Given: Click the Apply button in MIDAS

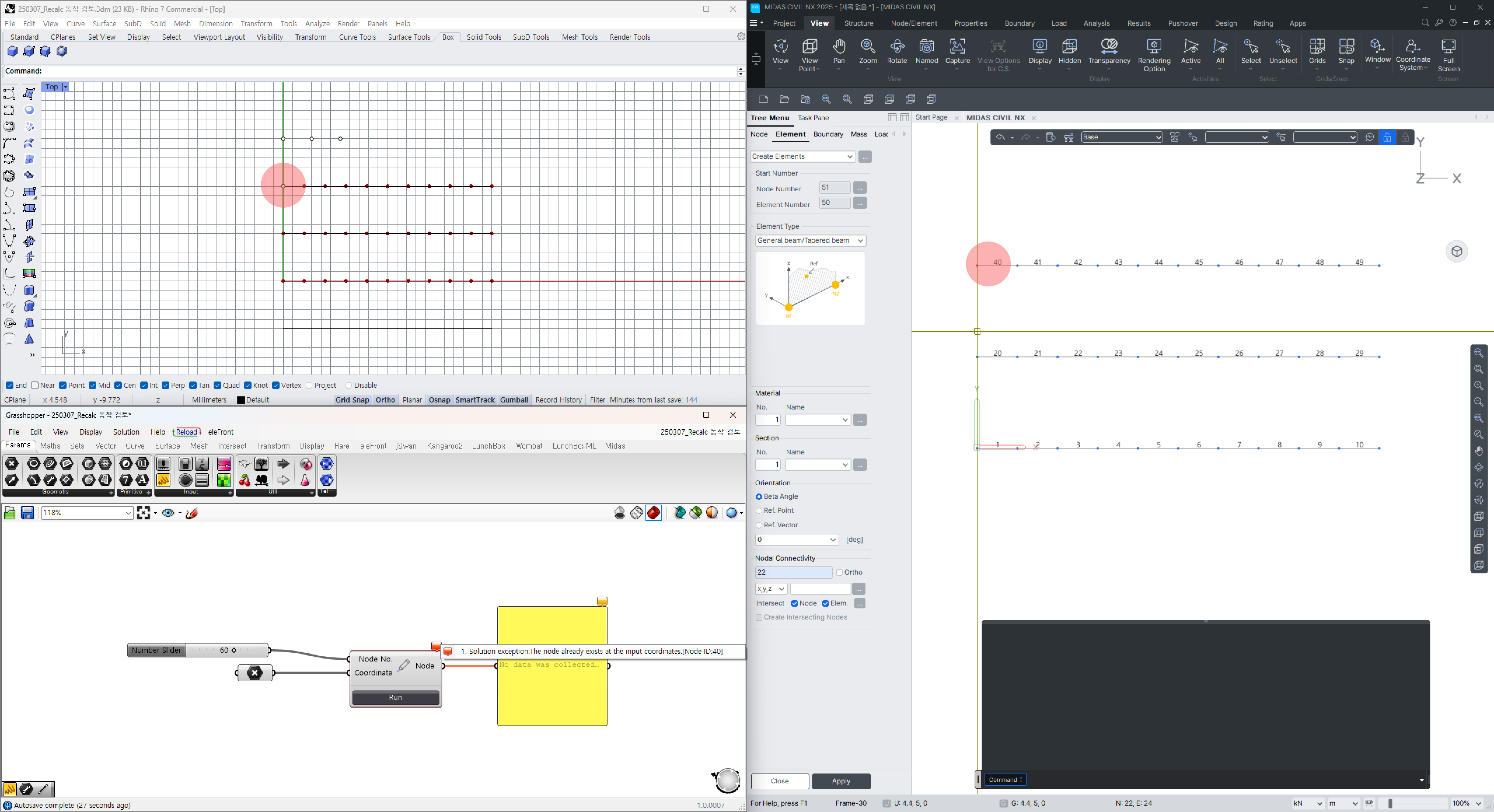Looking at the screenshot, I should coord(841,781).
